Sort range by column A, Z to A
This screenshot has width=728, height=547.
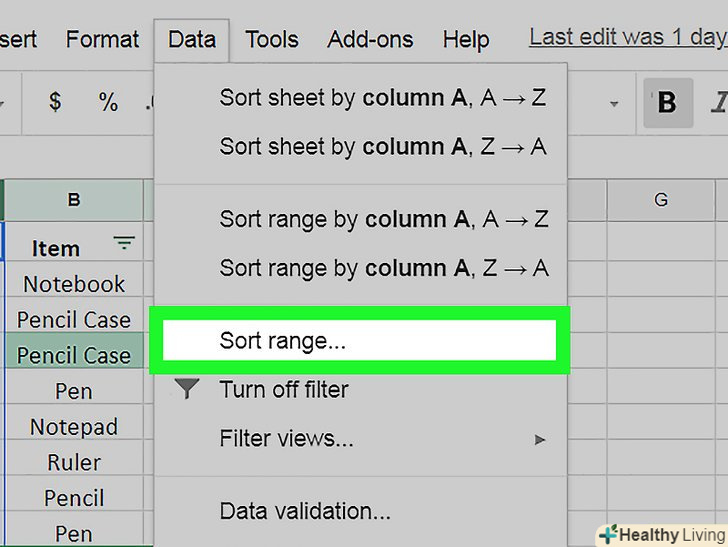(x=383, y=268)
